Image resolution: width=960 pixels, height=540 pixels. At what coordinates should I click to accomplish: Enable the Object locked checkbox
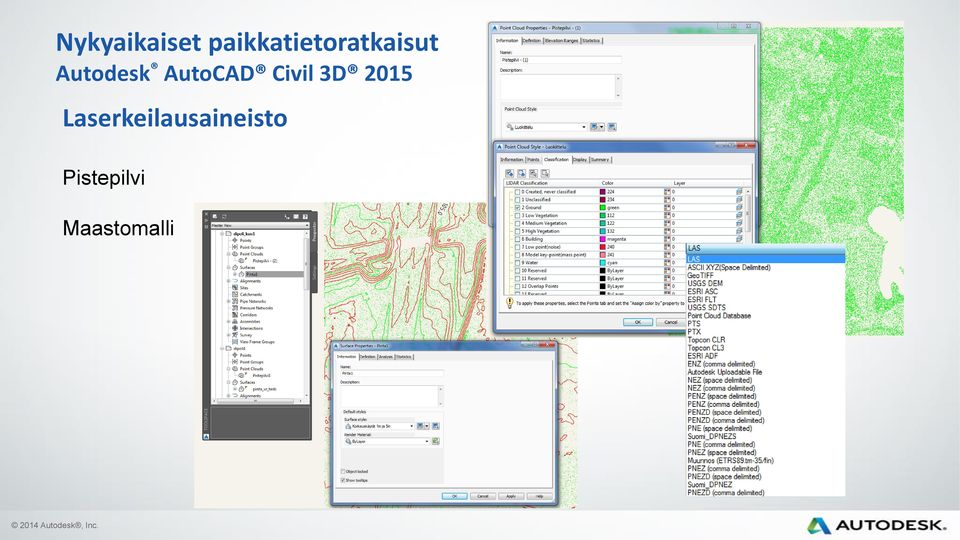point(343,471)
